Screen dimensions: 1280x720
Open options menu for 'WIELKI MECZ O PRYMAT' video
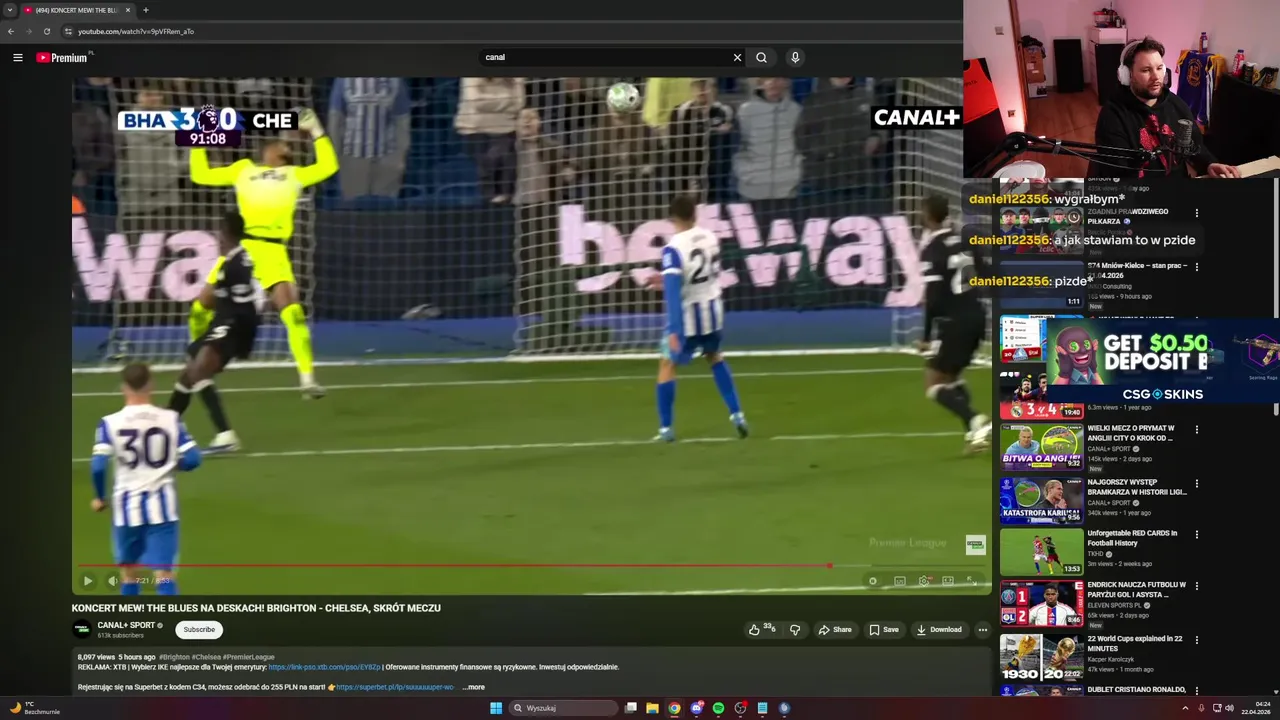pos(1196,430)
